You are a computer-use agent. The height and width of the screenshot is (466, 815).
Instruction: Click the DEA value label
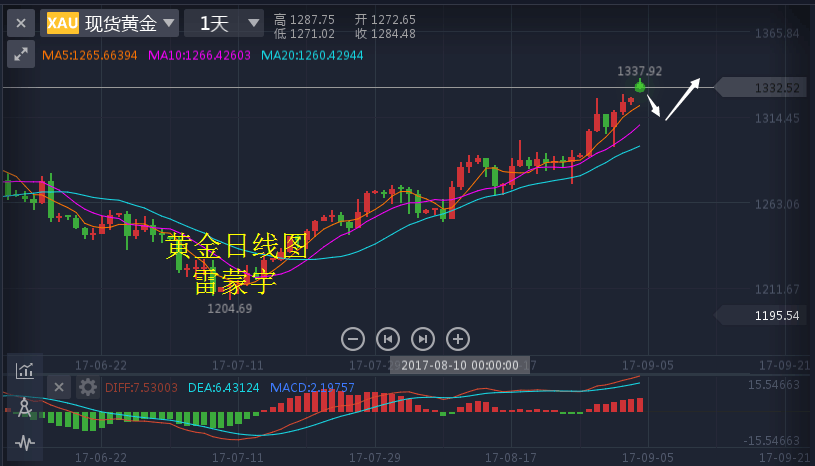pos(223,388)
